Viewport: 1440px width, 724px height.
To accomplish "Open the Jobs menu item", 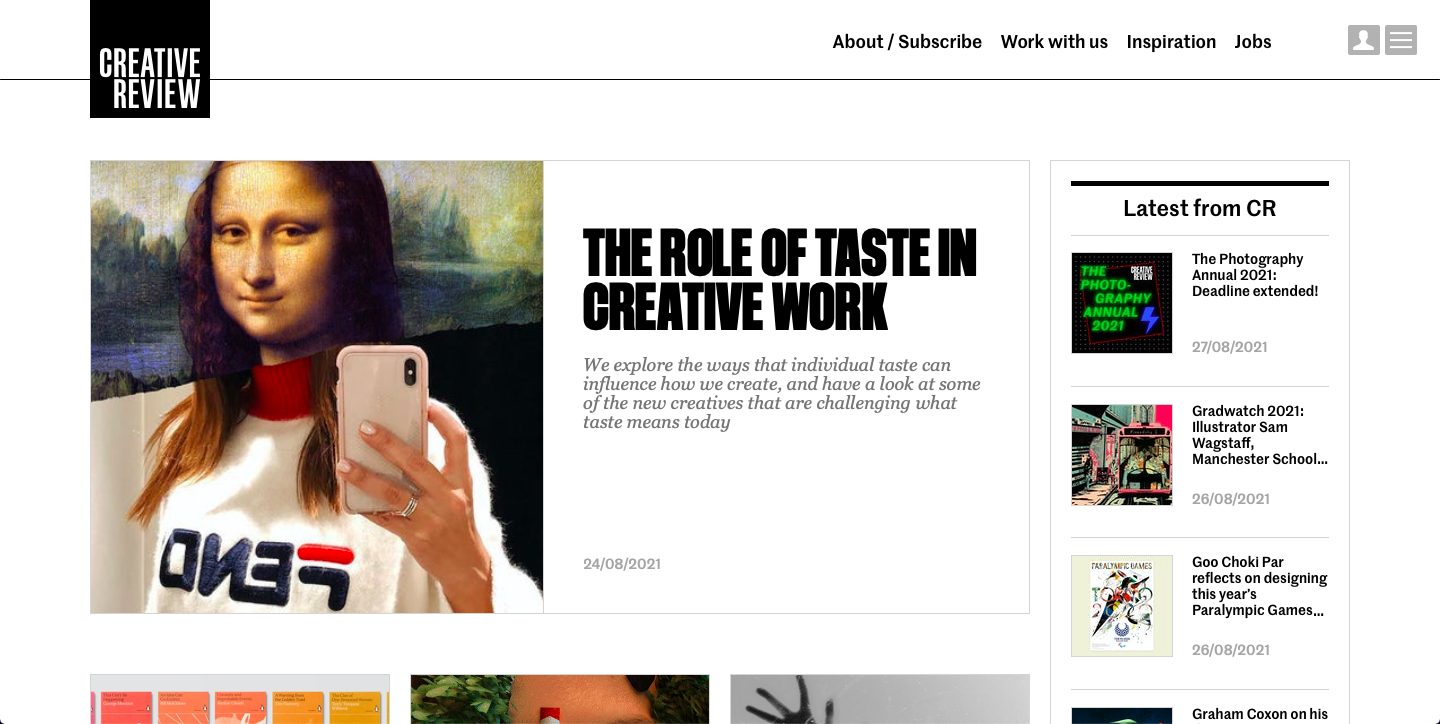I will 1253,42.
